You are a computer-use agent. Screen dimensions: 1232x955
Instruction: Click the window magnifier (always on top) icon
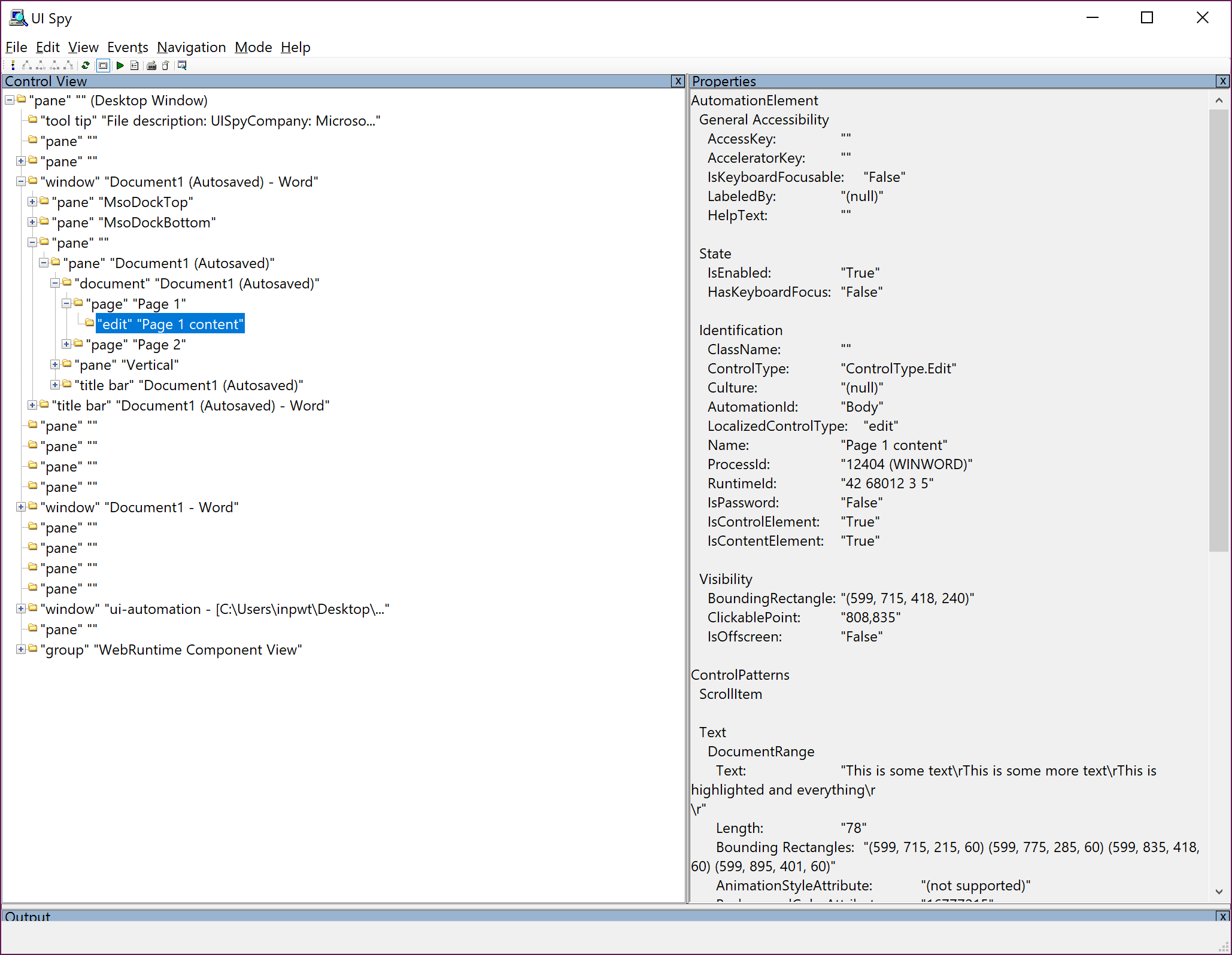(x=182, y=65)
